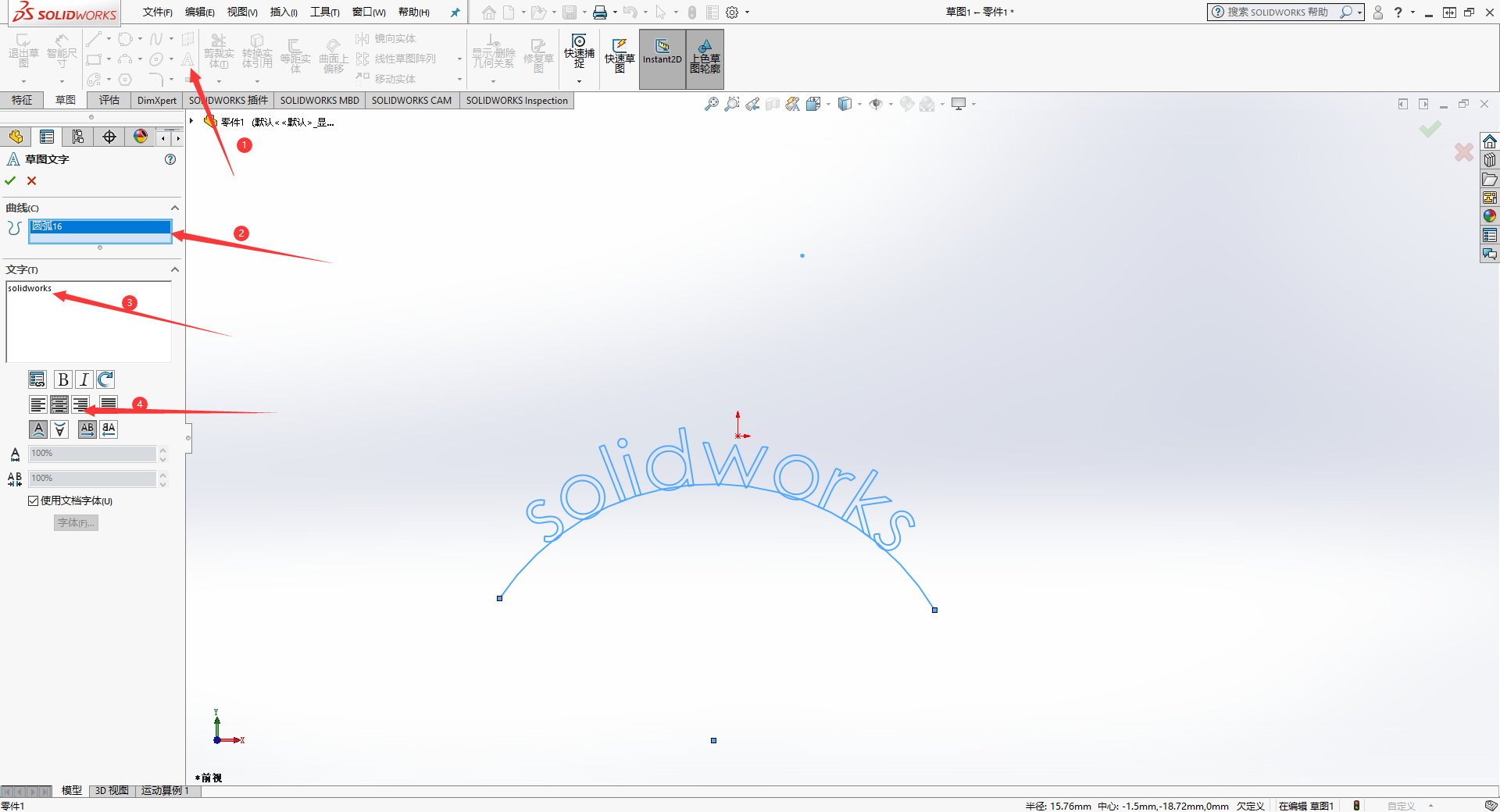Click the text input box containing solidworks
Screen dimensions: 1500x812
(88, 322)
